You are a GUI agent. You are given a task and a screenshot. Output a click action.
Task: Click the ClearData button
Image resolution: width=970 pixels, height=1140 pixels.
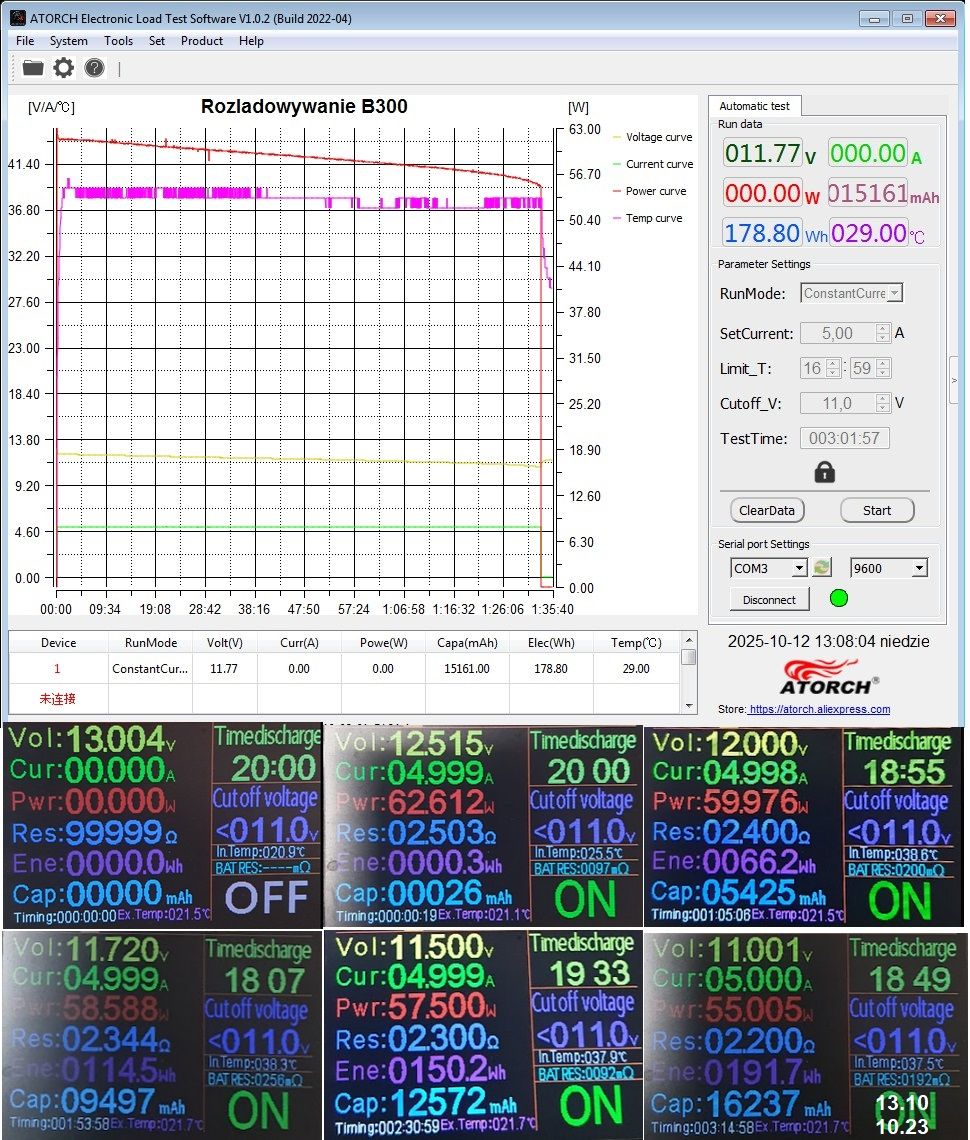(767, 510)
